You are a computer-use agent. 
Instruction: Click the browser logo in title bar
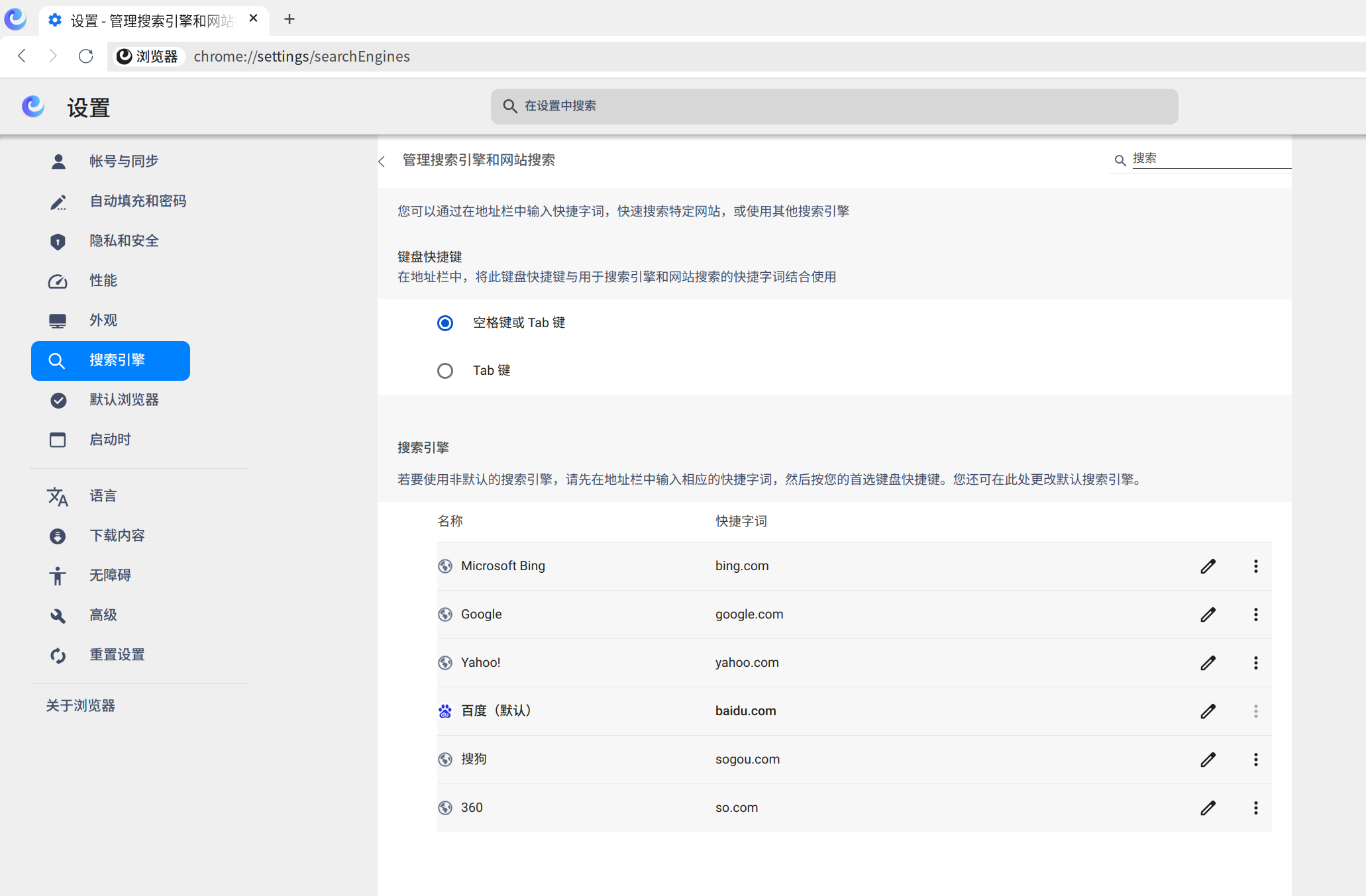(x=15, y=19)
